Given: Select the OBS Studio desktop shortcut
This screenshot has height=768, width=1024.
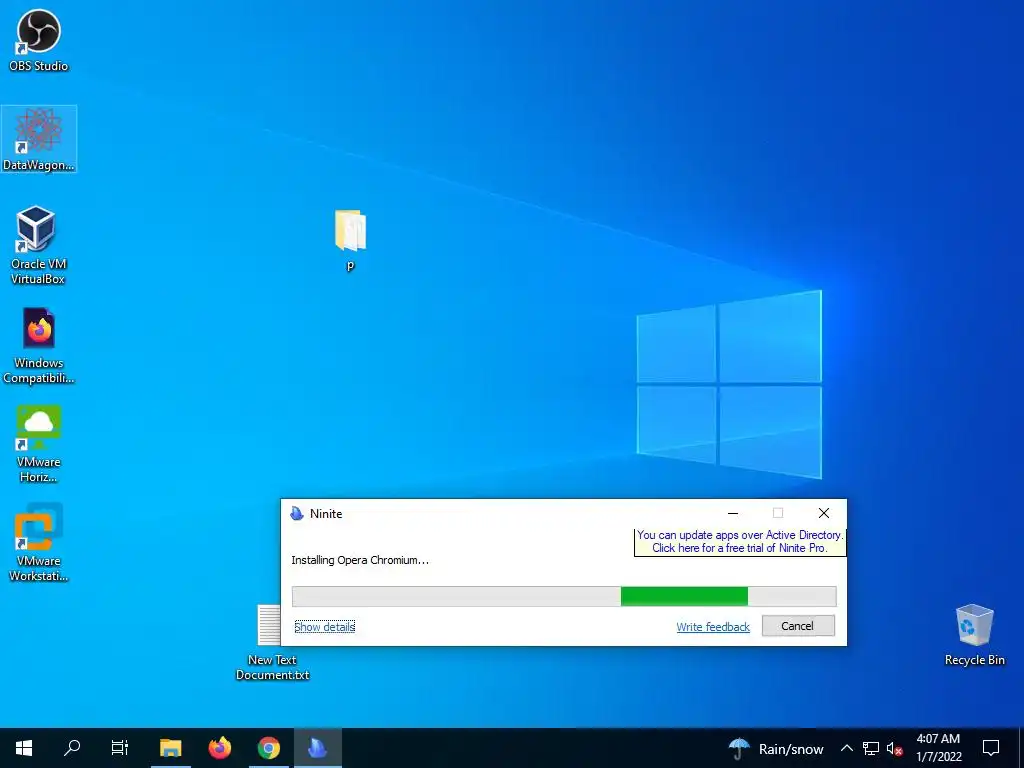Looking at the screenshot, I should [39, 40].
